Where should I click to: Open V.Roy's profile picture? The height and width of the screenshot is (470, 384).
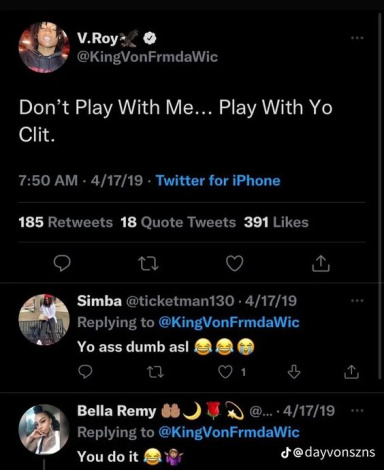pos(44,47)
